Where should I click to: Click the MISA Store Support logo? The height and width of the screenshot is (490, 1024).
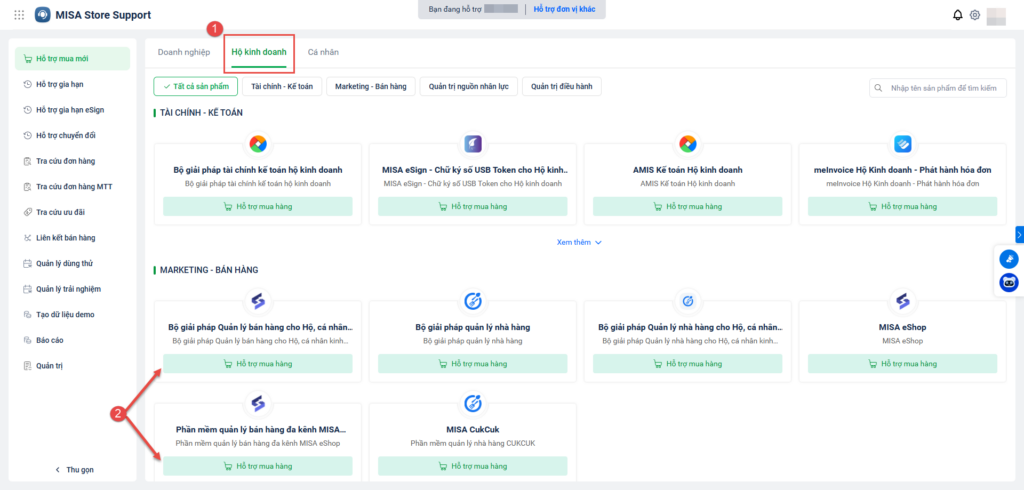point(43,14)
